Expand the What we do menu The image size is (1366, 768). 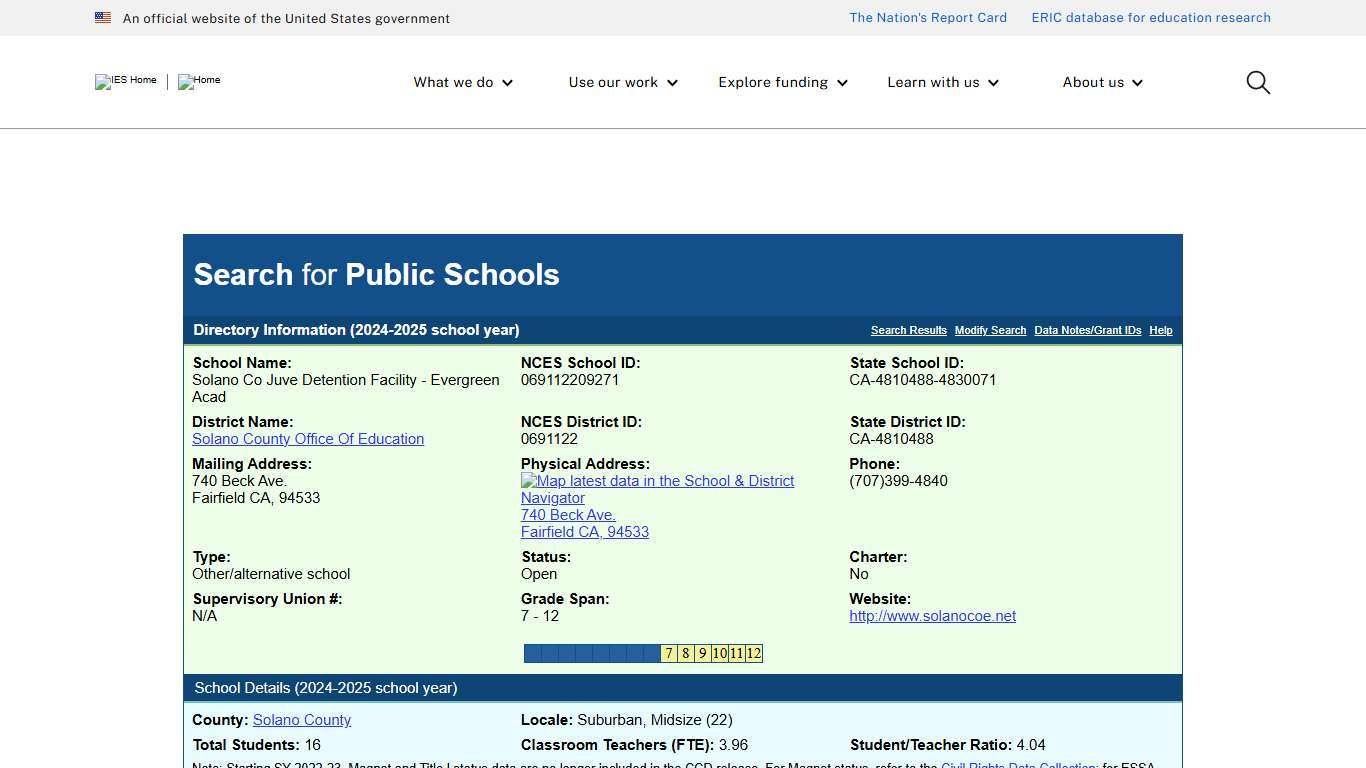tap(462, 82)
